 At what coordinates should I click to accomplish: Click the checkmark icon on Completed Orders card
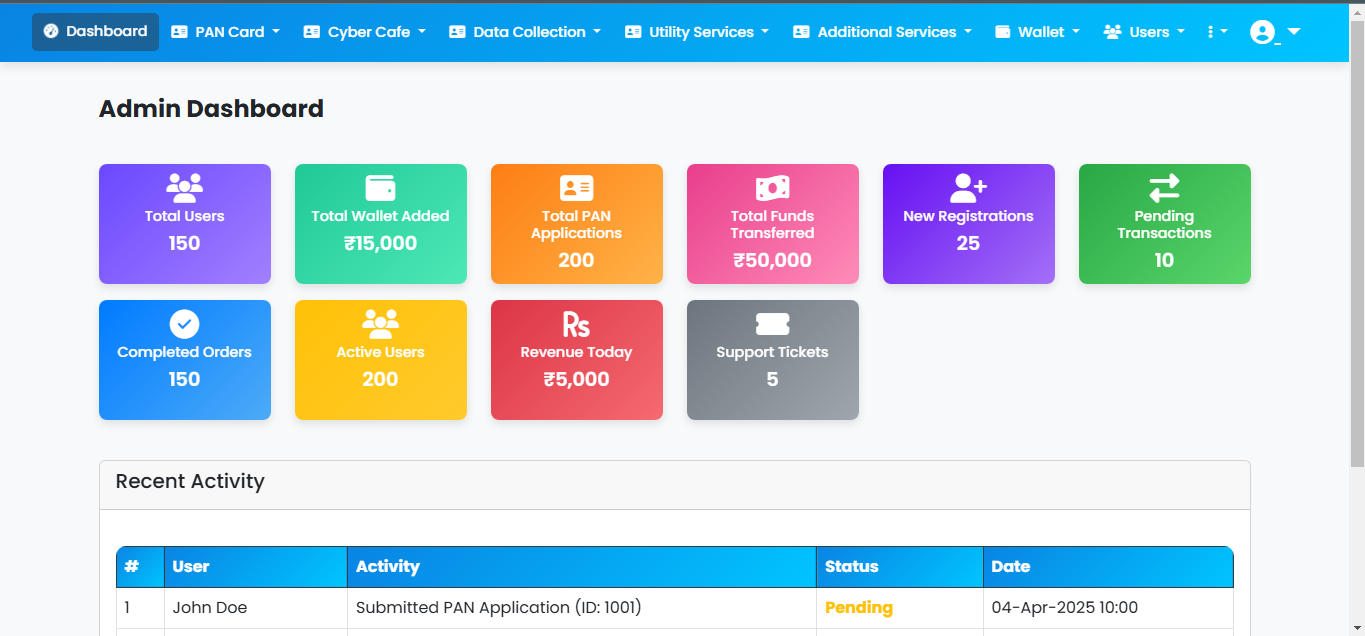pos(184,324)
